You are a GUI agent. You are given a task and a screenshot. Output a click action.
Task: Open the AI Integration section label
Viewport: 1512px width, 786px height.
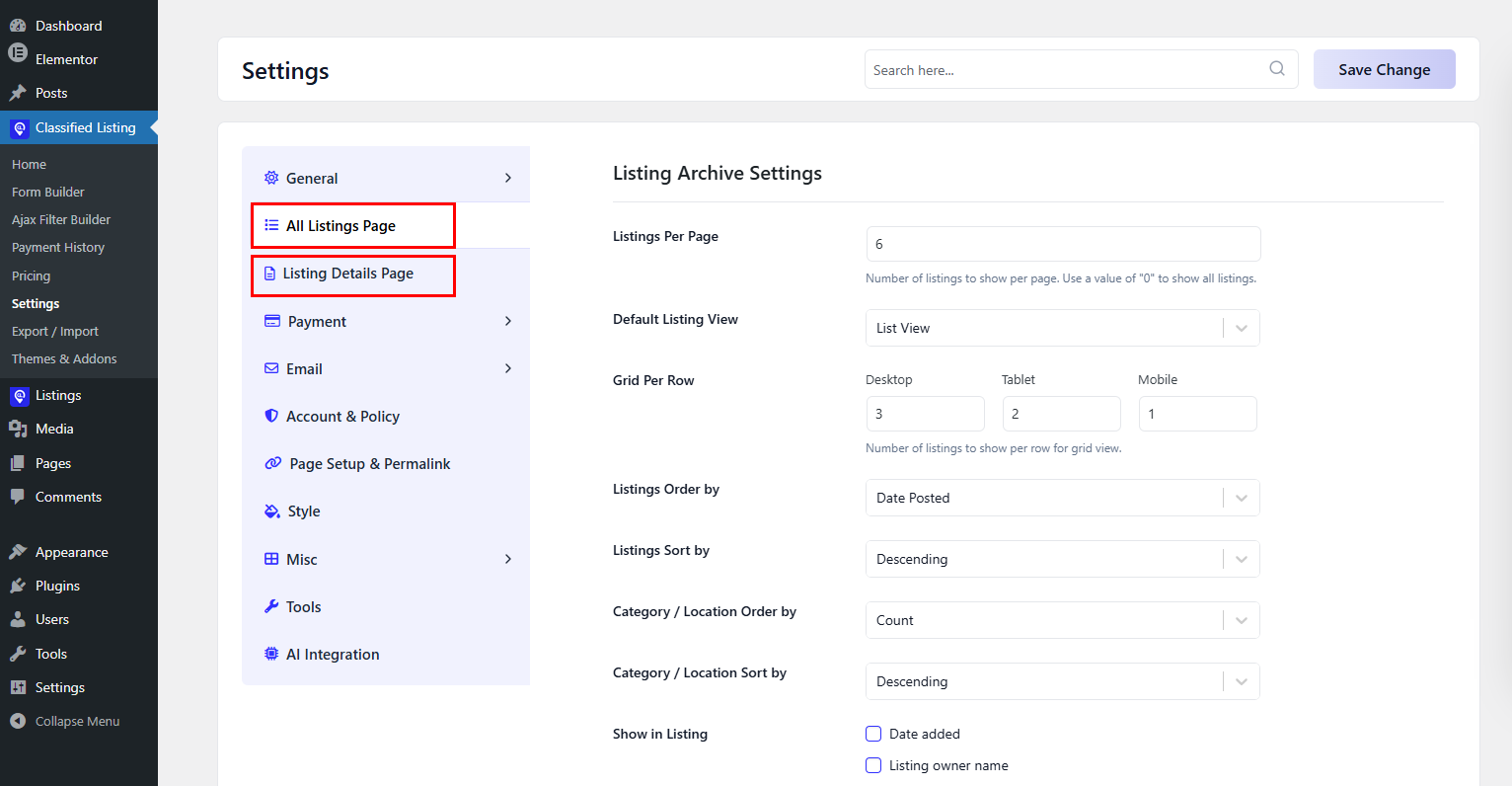(x=333, y=655)
